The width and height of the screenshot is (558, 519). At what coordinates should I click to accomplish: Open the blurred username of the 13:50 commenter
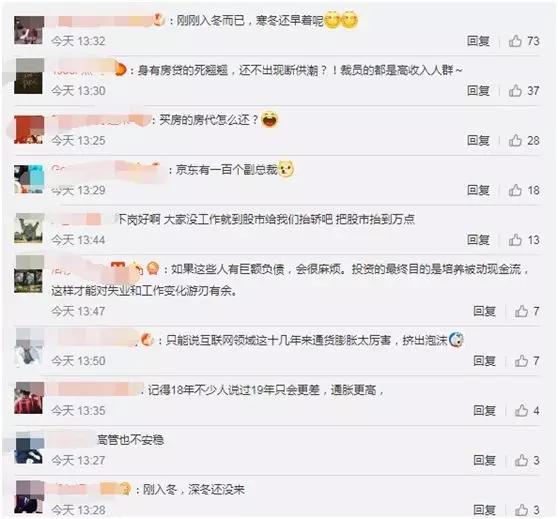(98, 338)
